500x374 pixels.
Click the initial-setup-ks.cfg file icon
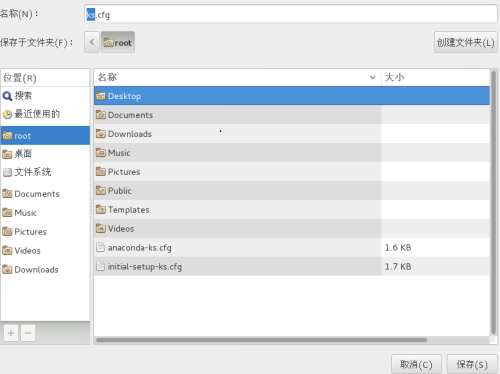100,266
